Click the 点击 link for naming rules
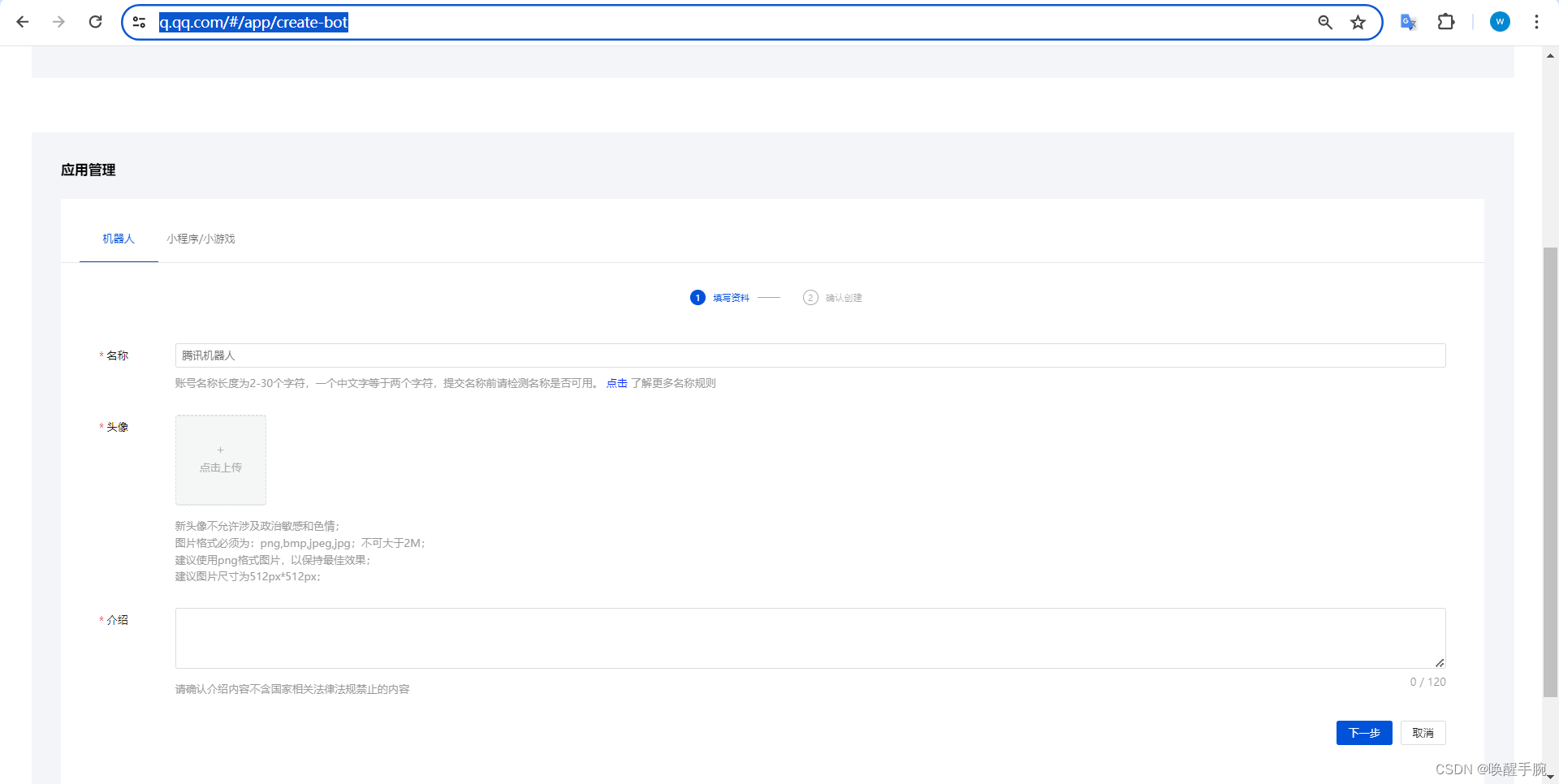 coord(617,383)
